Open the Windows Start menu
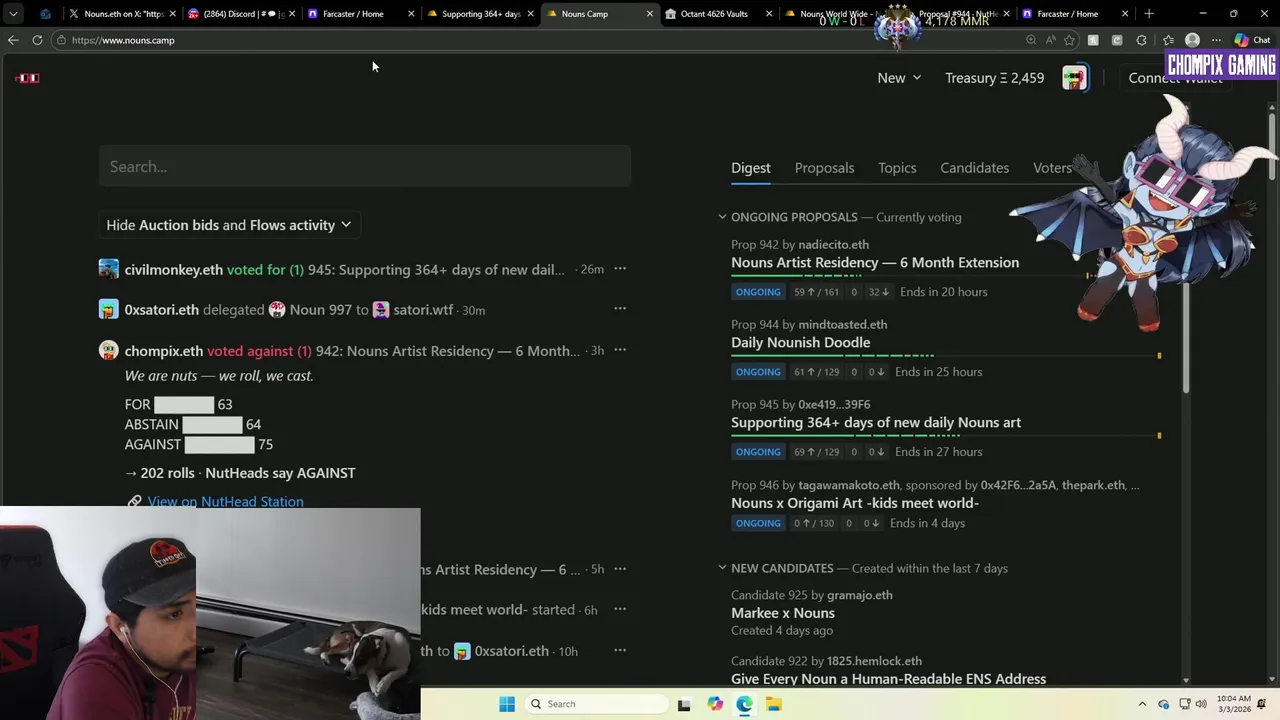Viewport: 1280px width, 720px height. 507,704
